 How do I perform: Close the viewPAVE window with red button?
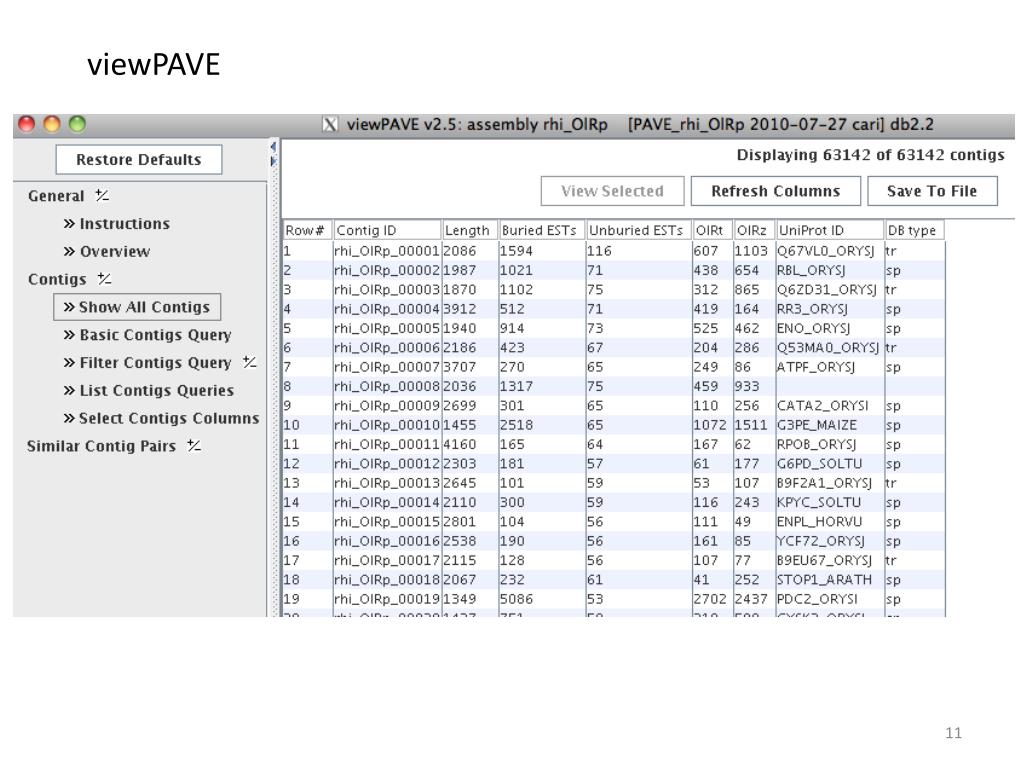tap(27, 124)
